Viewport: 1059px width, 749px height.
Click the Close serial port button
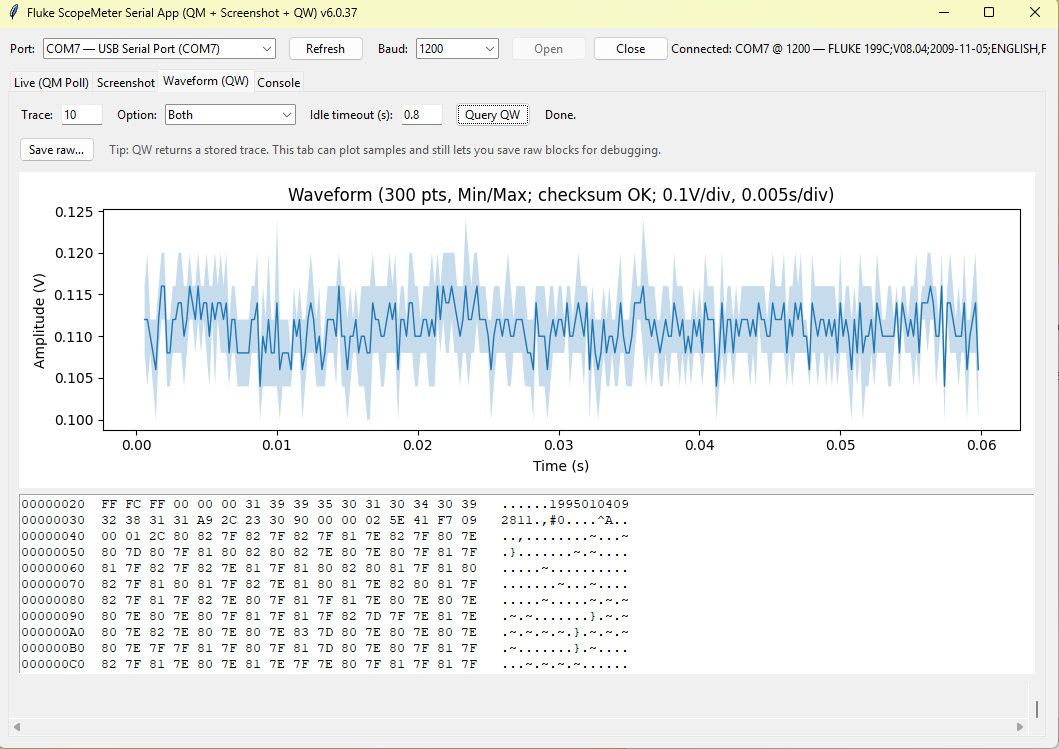pos(630,49)
